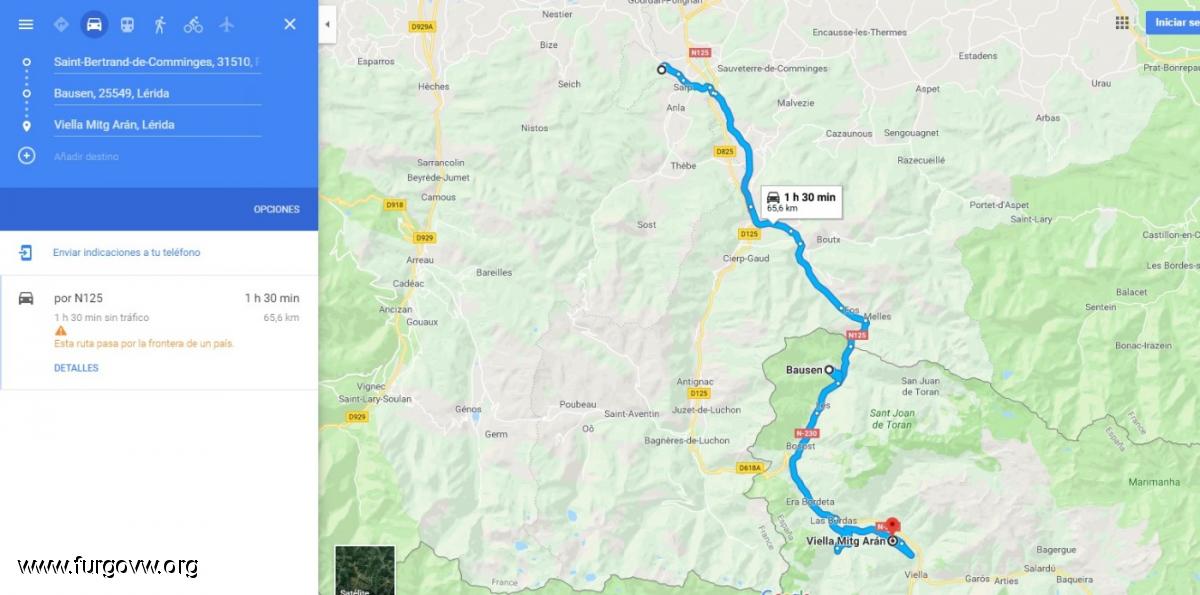Toggle satellite view thumbnail

[364, 570]
